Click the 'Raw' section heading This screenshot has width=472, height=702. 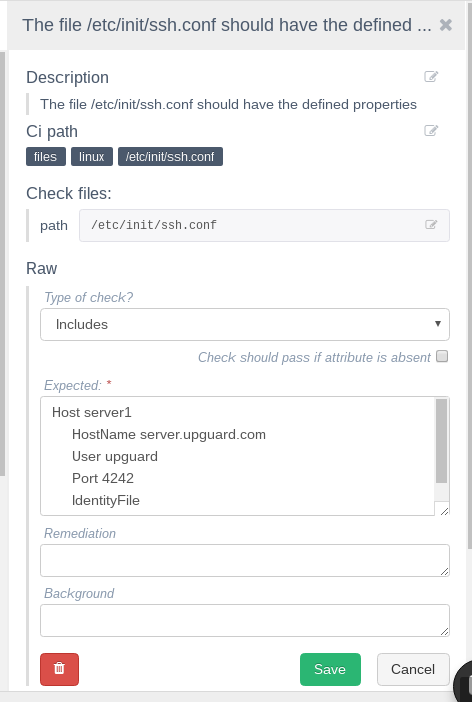click(42, 268)
